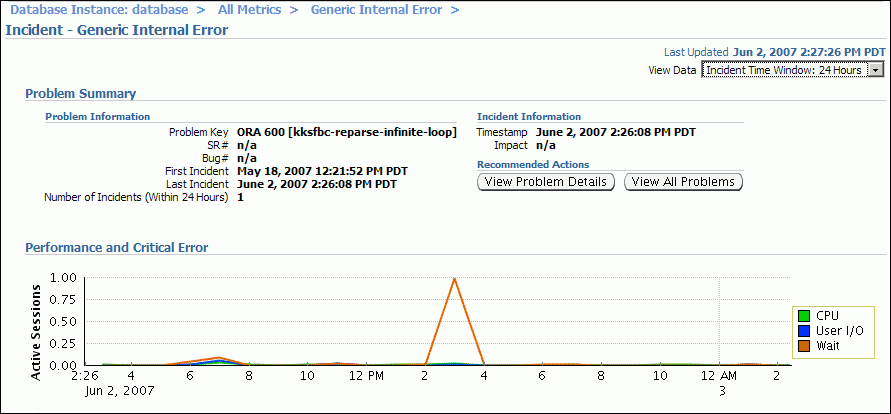Screen dimensions: 891x414
Task: Click the ORA 600 problem key value
Action: tap(346, 132)
